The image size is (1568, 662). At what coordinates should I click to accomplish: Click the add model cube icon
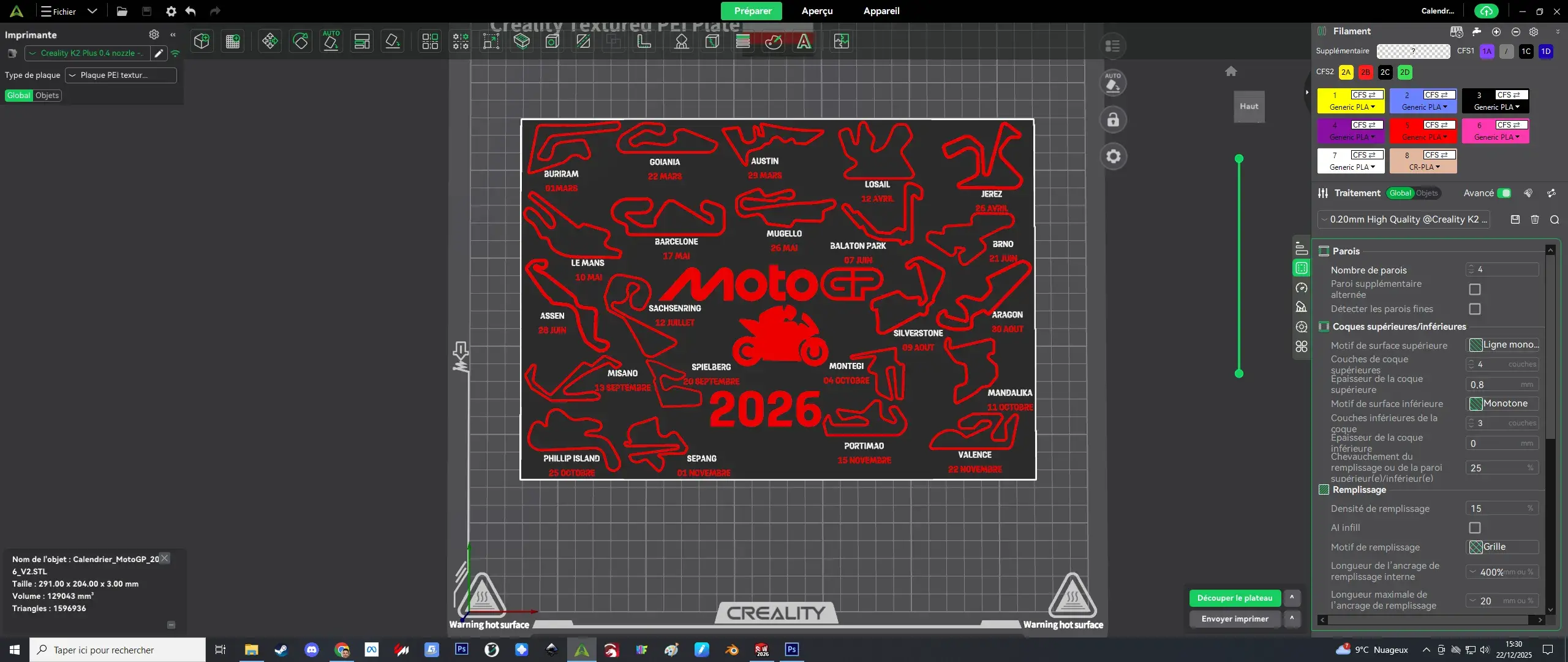click(202, 41)
